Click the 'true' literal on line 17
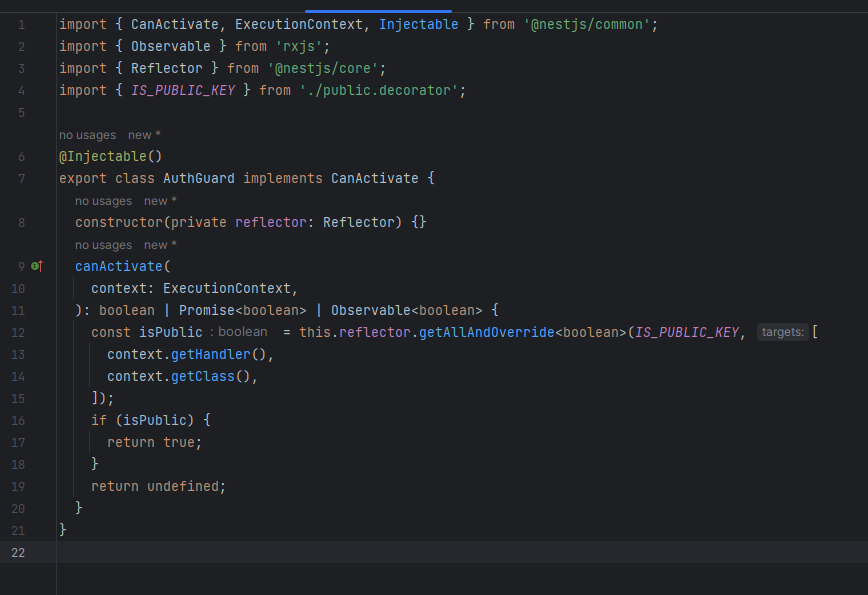Viewport: 868px width, 595px height. pos(179,442)
